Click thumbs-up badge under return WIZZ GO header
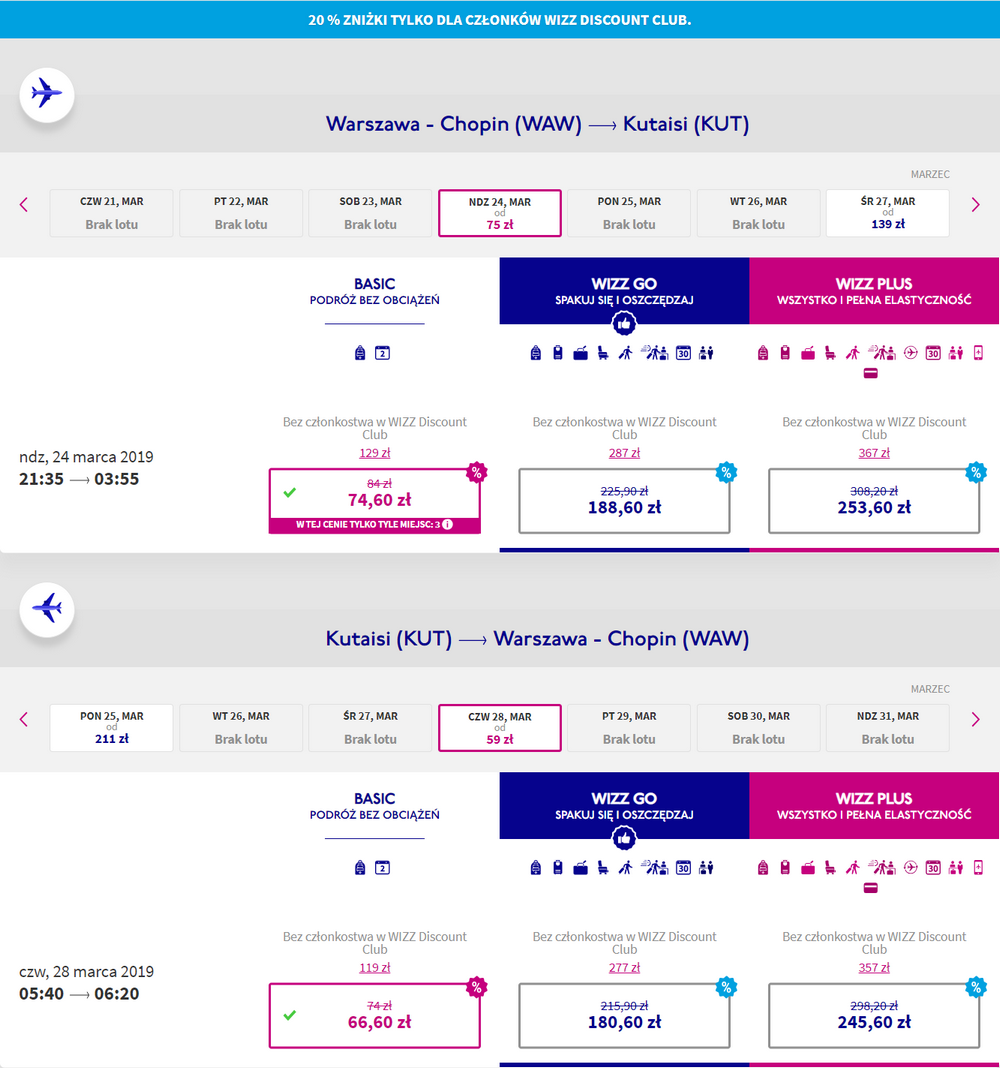The width and height of the screenshot is (1000, 1068). [x=624, y=839]
